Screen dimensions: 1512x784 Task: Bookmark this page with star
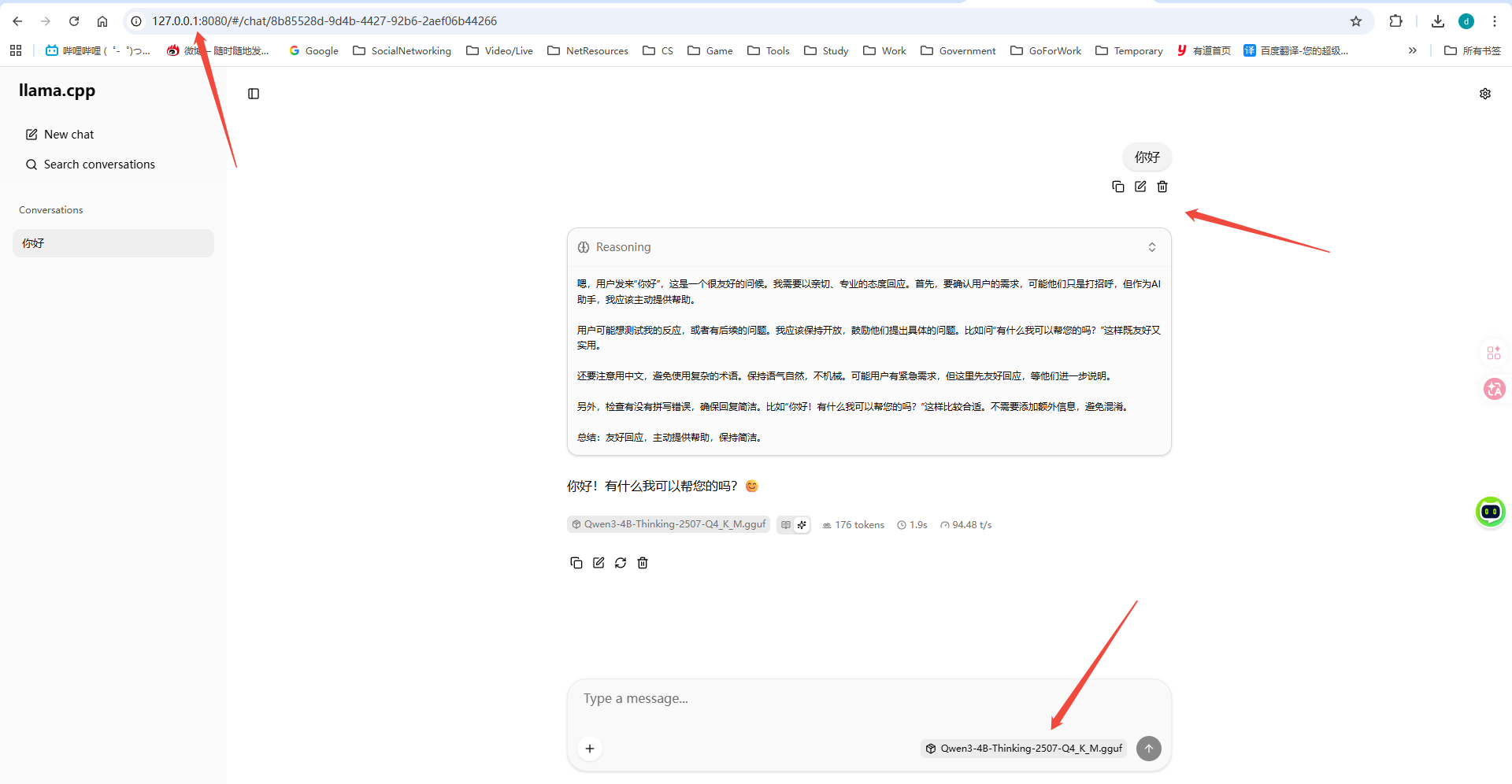point(1356,21)
